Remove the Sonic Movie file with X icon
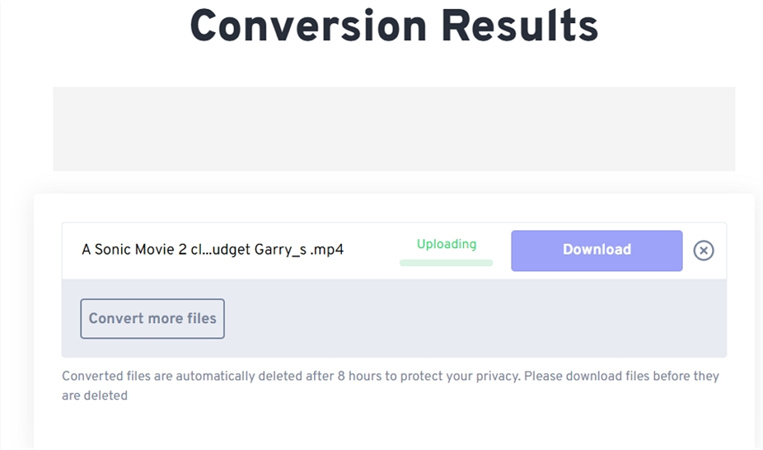 point(703,250)
